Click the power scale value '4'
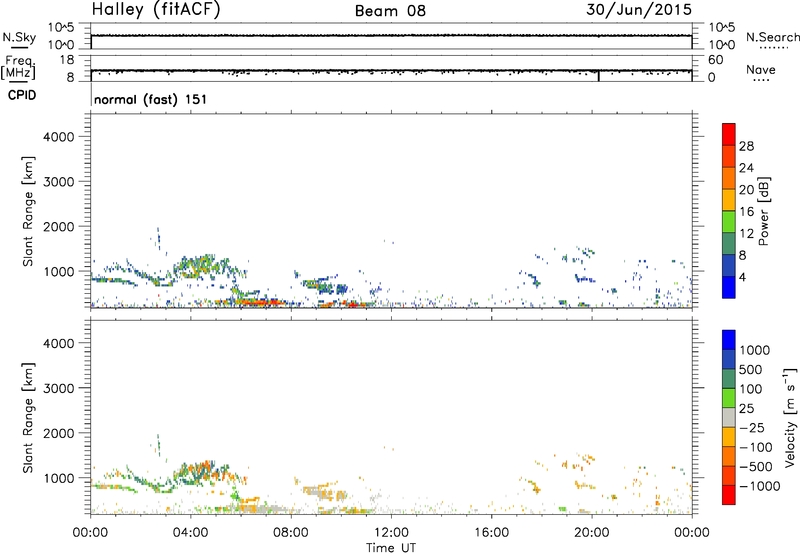800x554 pixels. click(x=743, y=277)
